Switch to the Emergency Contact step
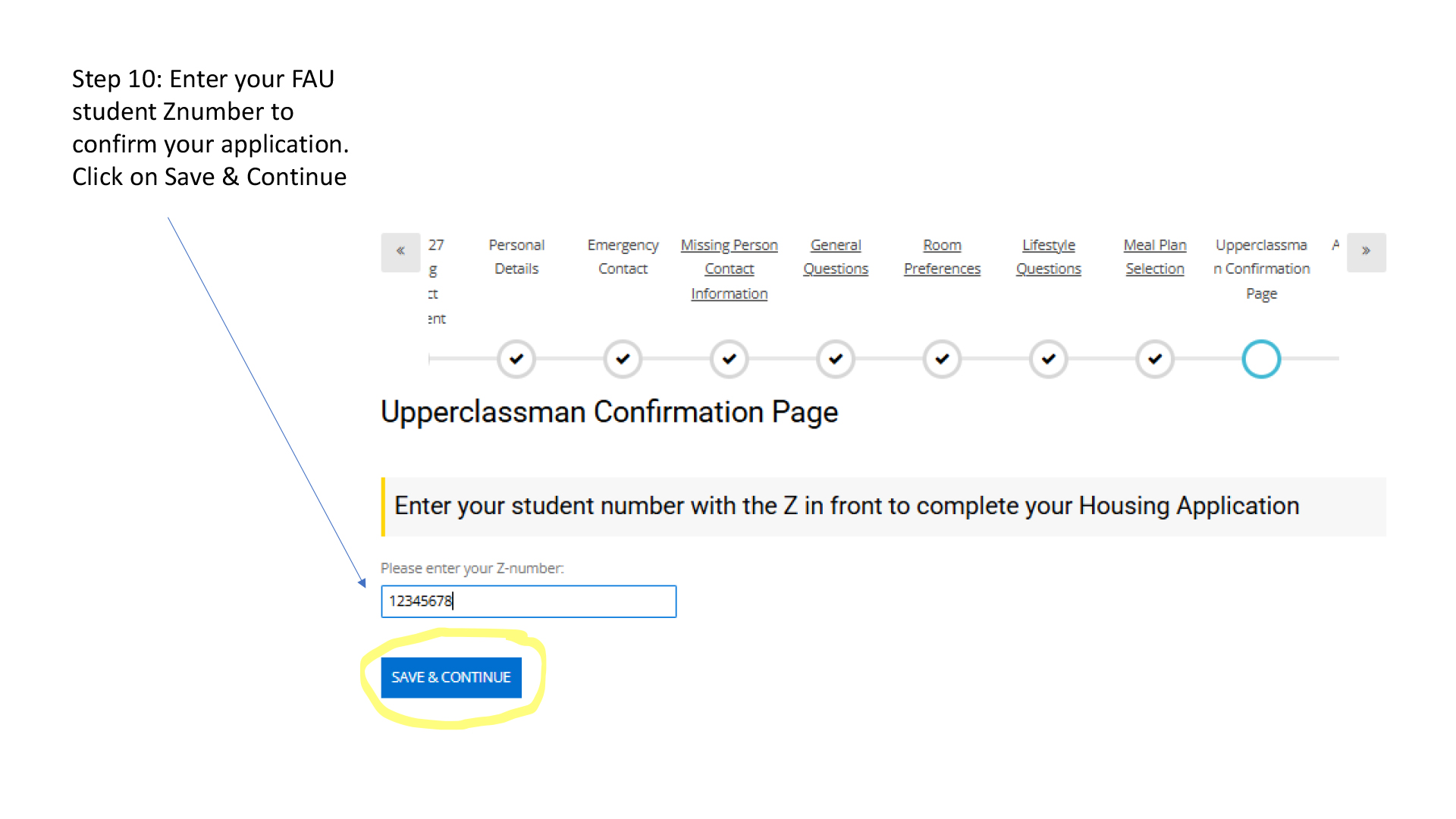Screen dimensions: 1456x819 pyautogui.click(x=623, y=256)
